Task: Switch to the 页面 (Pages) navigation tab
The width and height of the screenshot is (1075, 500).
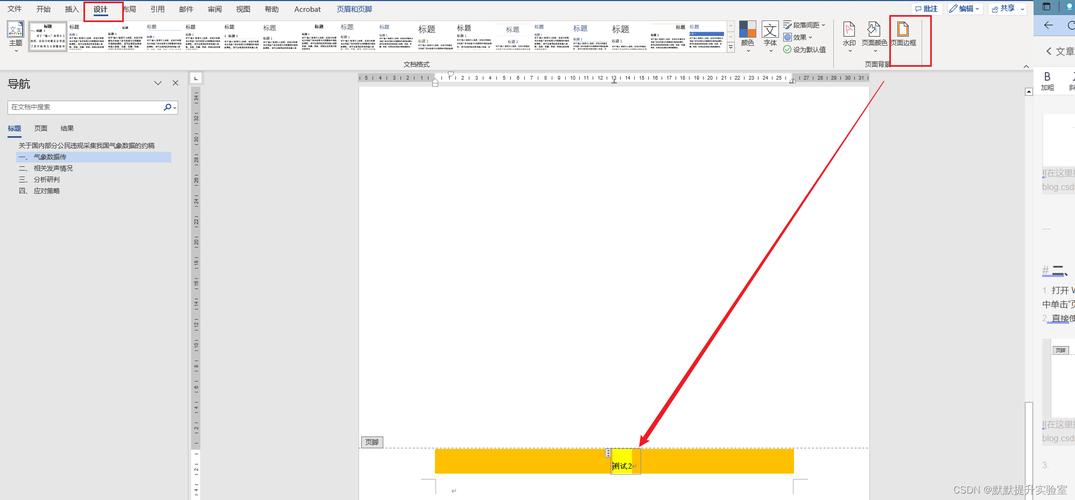Action: pyautogui.click(x=41, y=128)
